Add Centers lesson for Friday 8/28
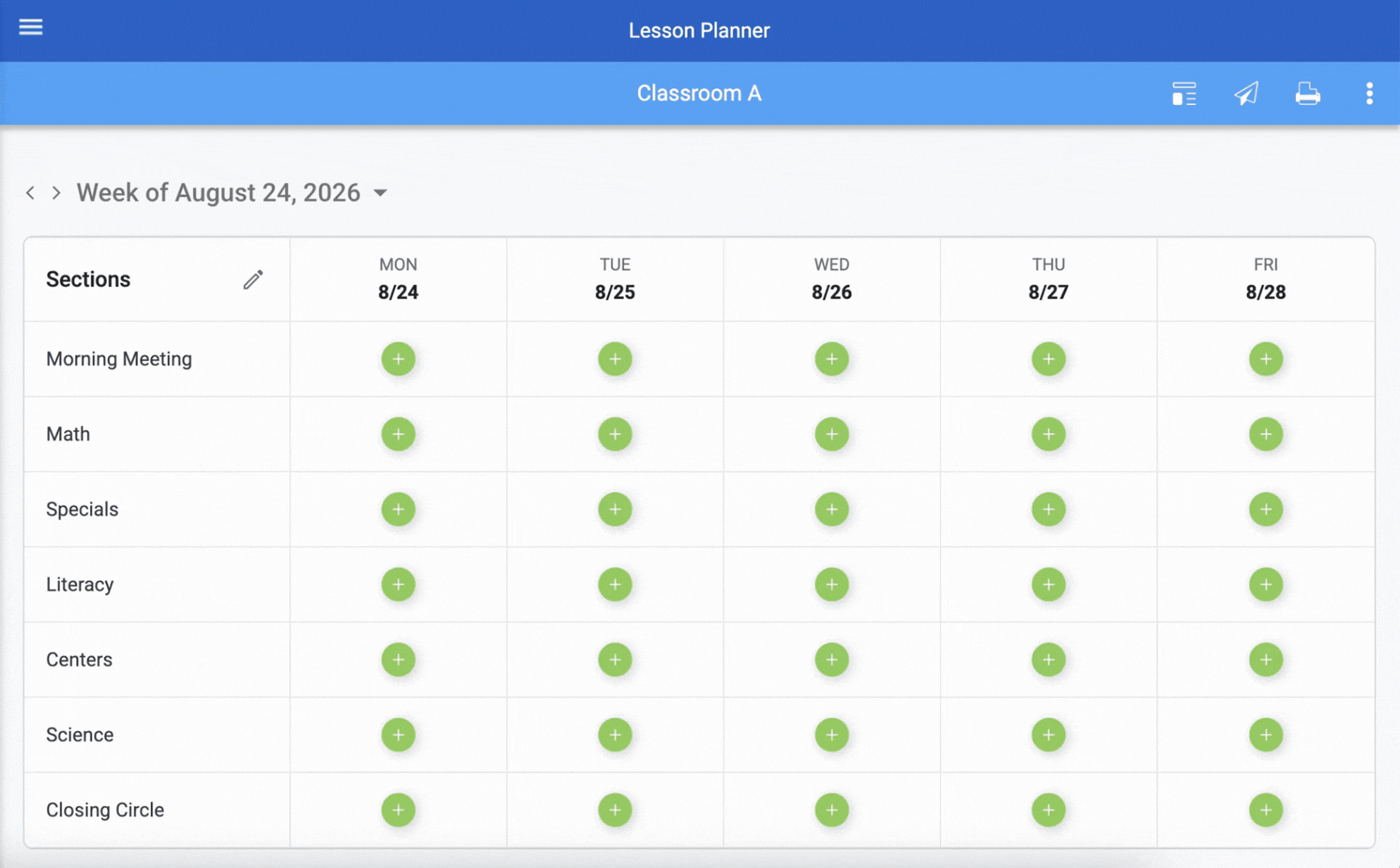Viewport: 1400px width, 868px height. tap(1265, 660)
